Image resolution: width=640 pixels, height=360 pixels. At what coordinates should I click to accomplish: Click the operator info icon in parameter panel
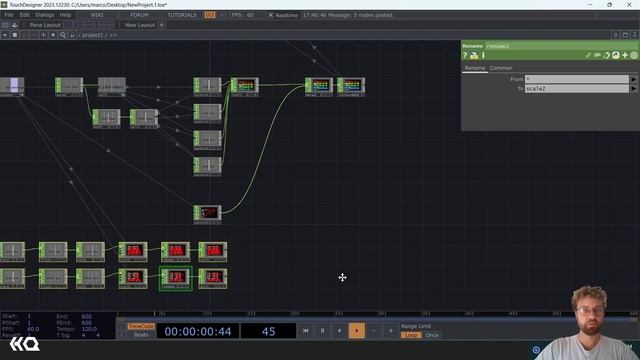pos(483,55)
